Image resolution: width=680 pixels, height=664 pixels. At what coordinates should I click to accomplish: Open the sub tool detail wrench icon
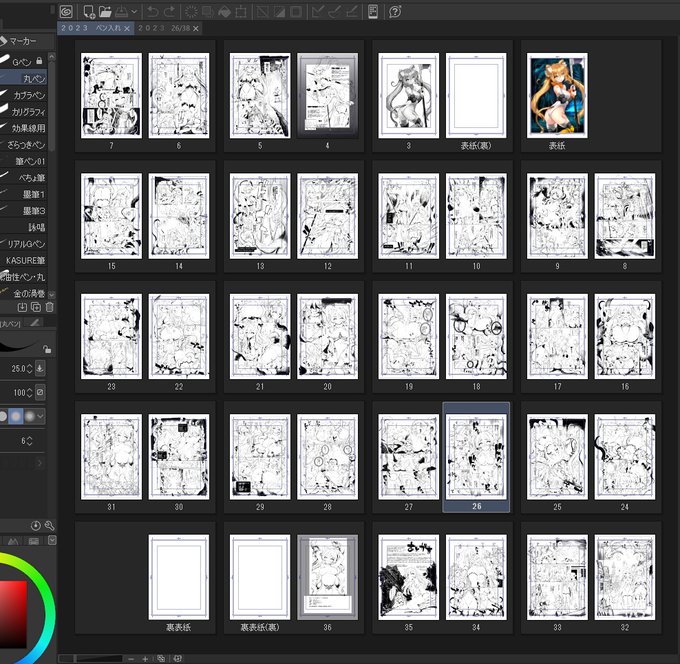(49, 526)
